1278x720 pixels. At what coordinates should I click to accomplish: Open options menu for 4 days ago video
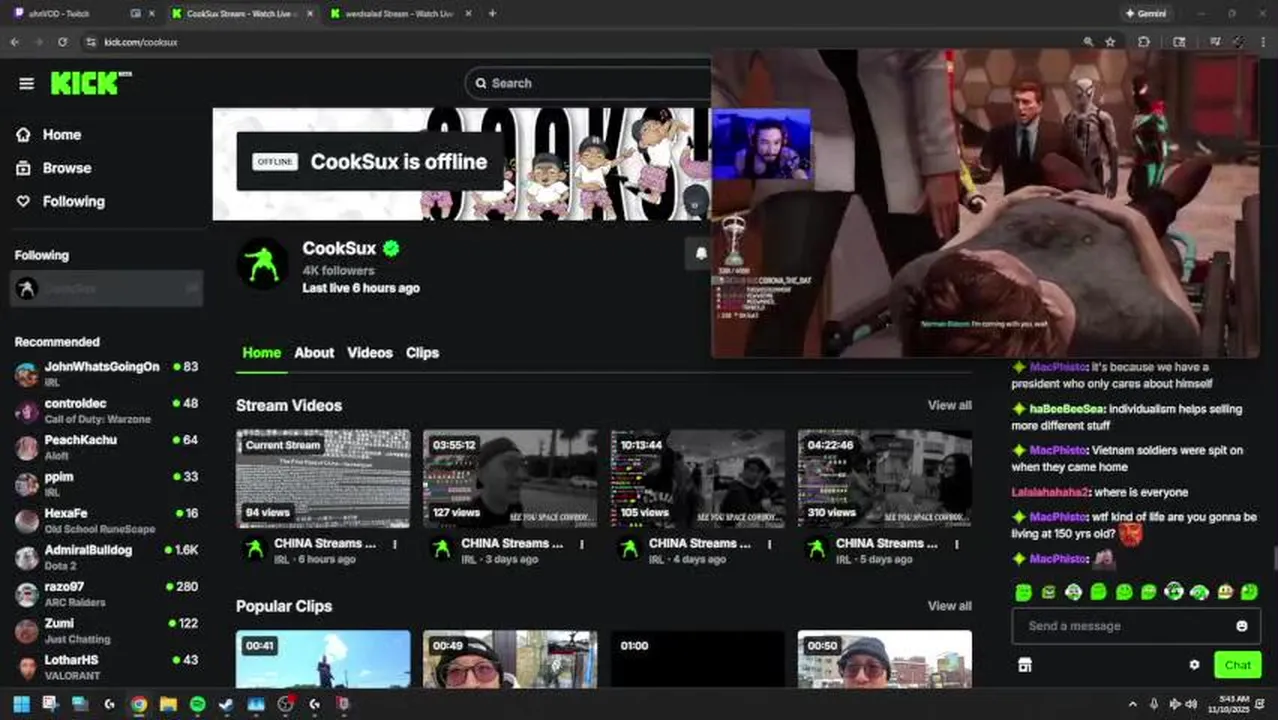click(770, 545)
